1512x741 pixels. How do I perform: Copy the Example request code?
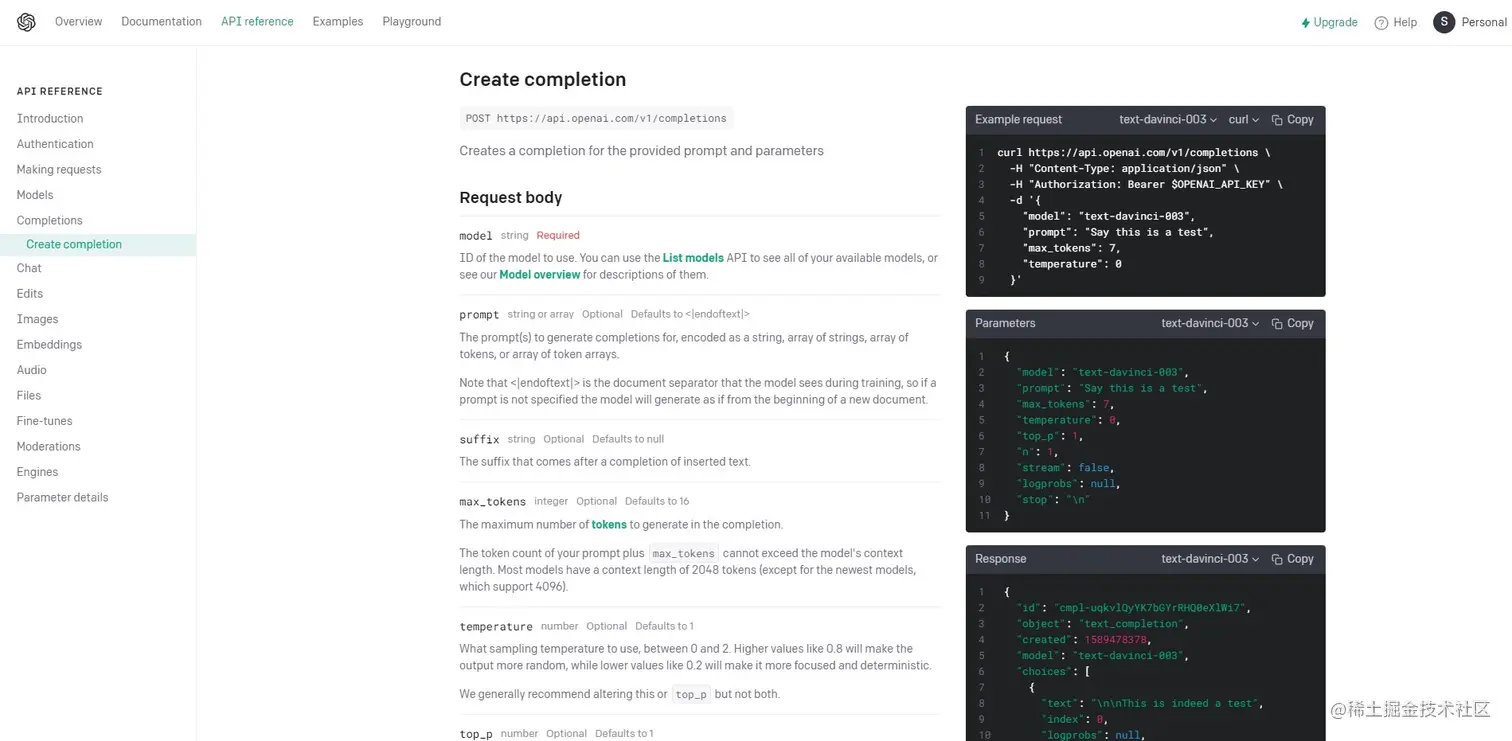(1292, 120)
